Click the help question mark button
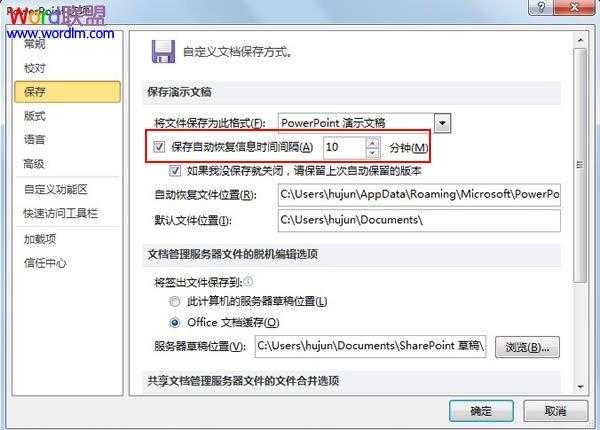The width and height of the screenshot is (600, 430). tap(540, 7)
